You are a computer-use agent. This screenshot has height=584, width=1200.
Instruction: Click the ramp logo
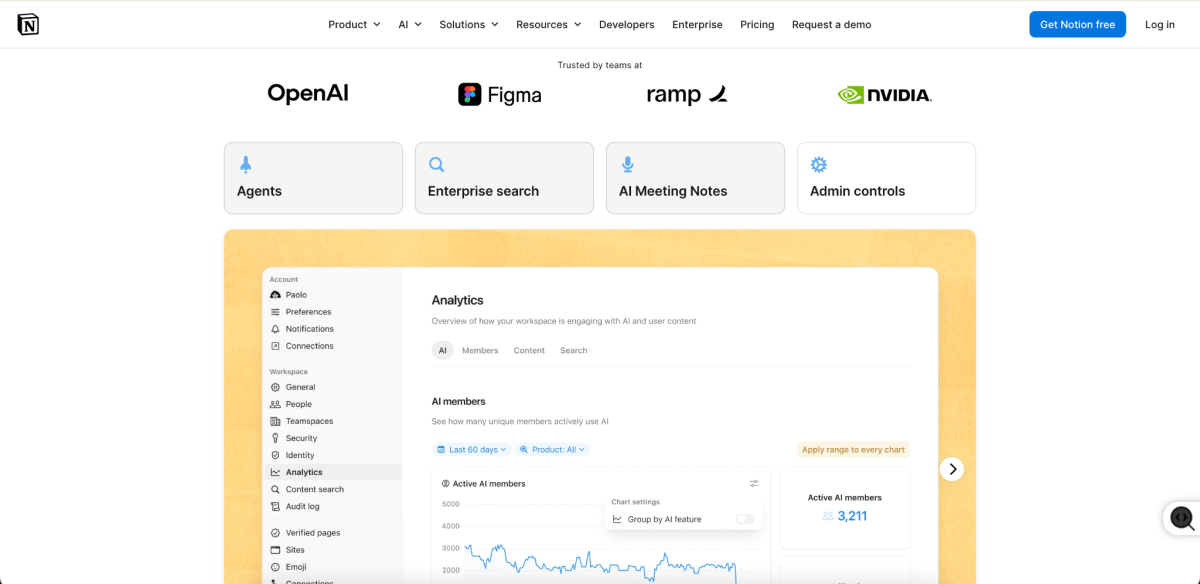(x=687, y=95)
